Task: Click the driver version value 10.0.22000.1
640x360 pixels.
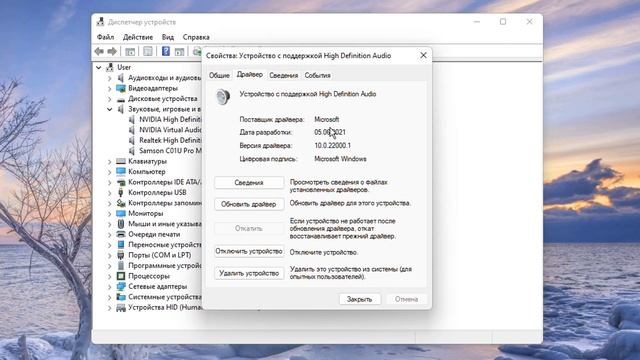Action: (x=332, y=146)
